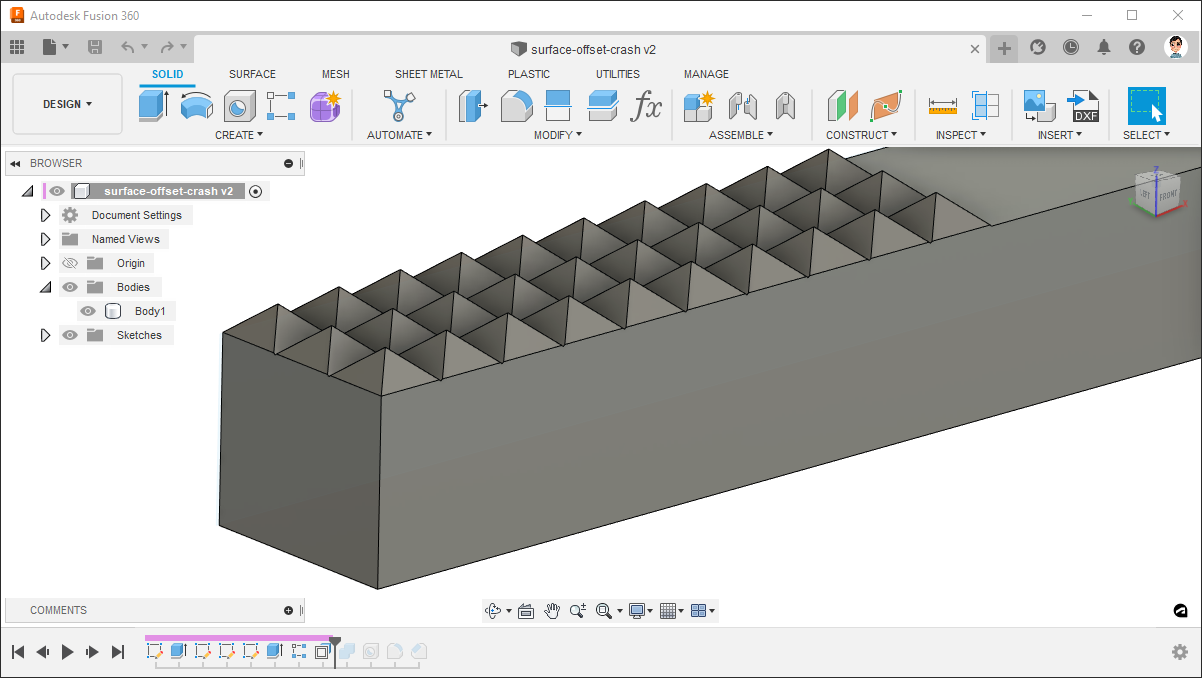Hide the Sketches folder

69,335
